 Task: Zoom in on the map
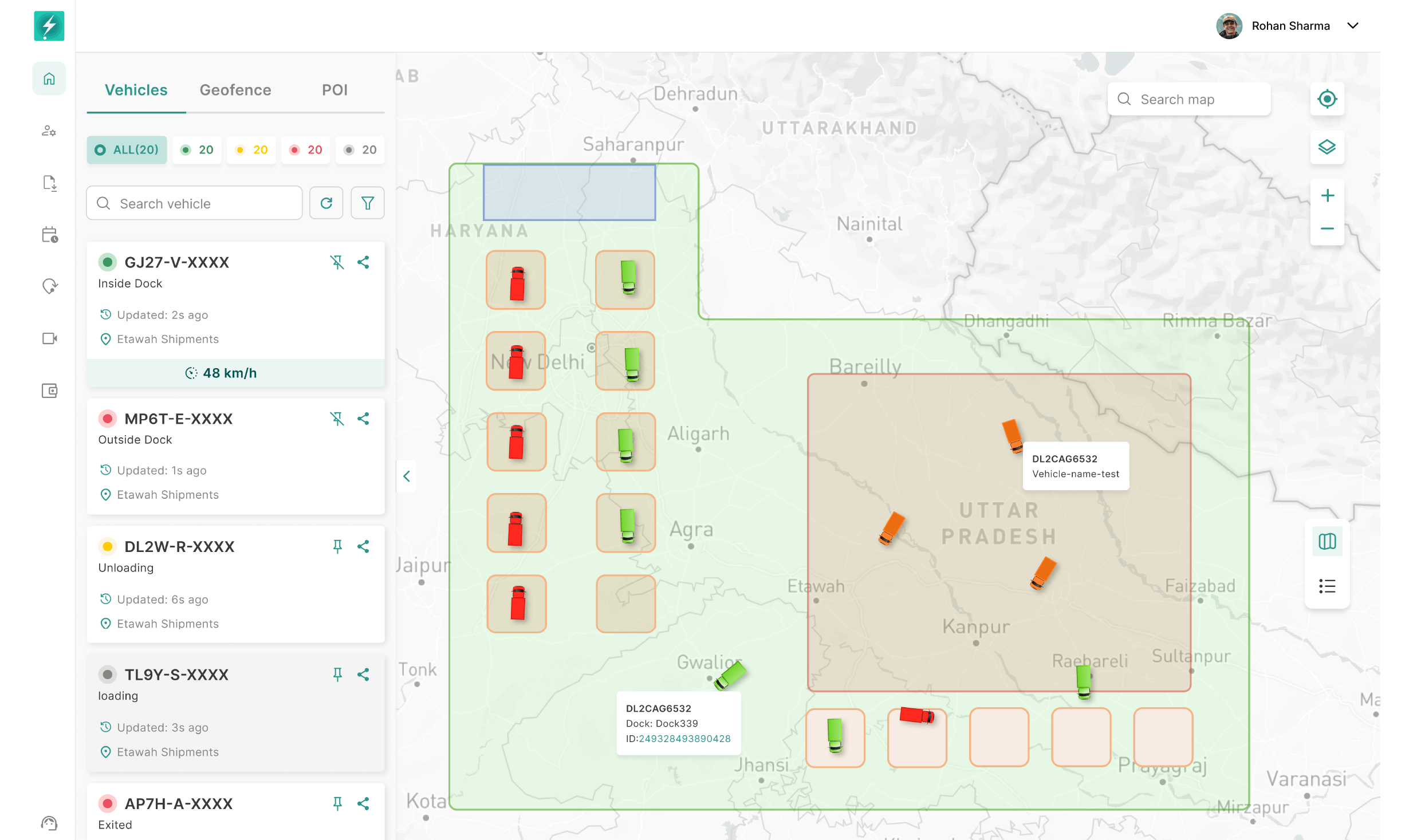pyautogui.click(x=1328, y=195)
